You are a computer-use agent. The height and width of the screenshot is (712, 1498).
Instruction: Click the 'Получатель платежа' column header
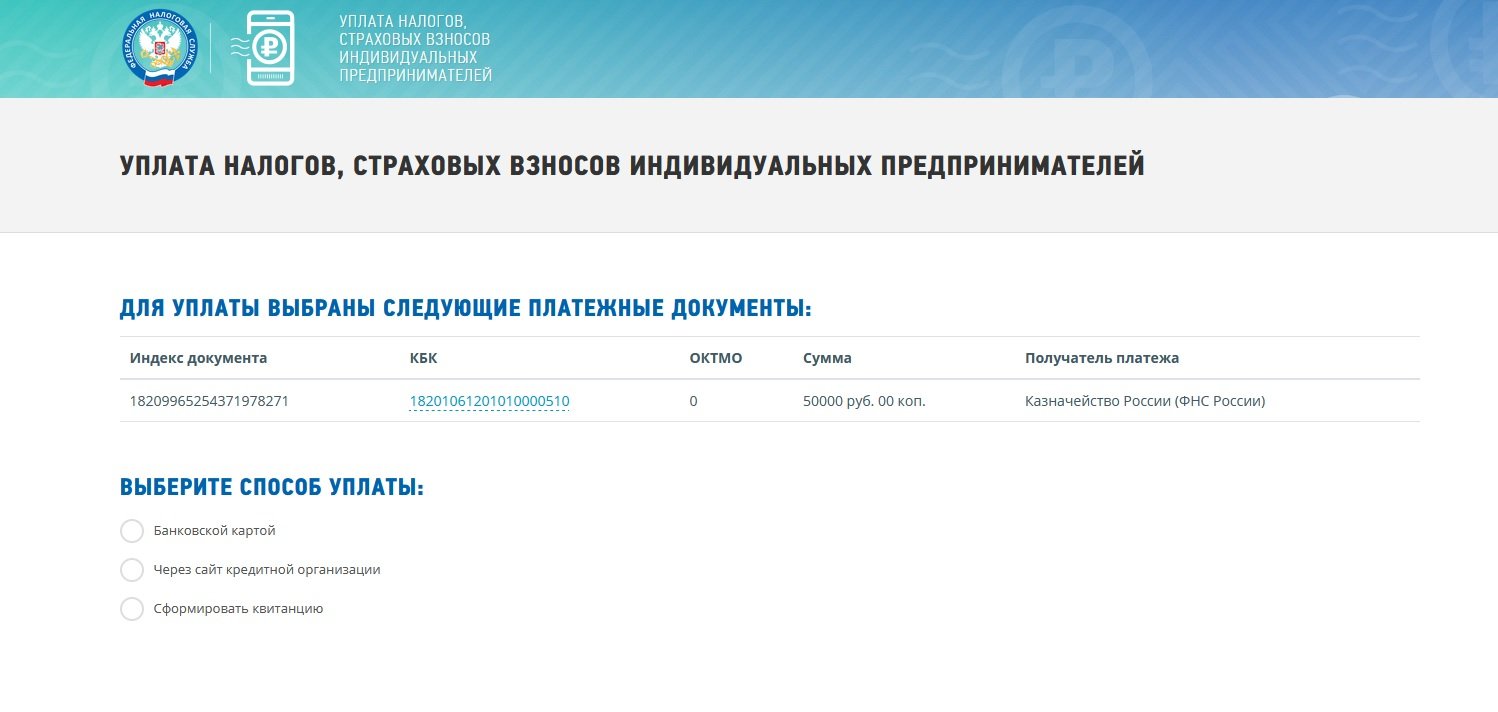(x=1102, y=358)
